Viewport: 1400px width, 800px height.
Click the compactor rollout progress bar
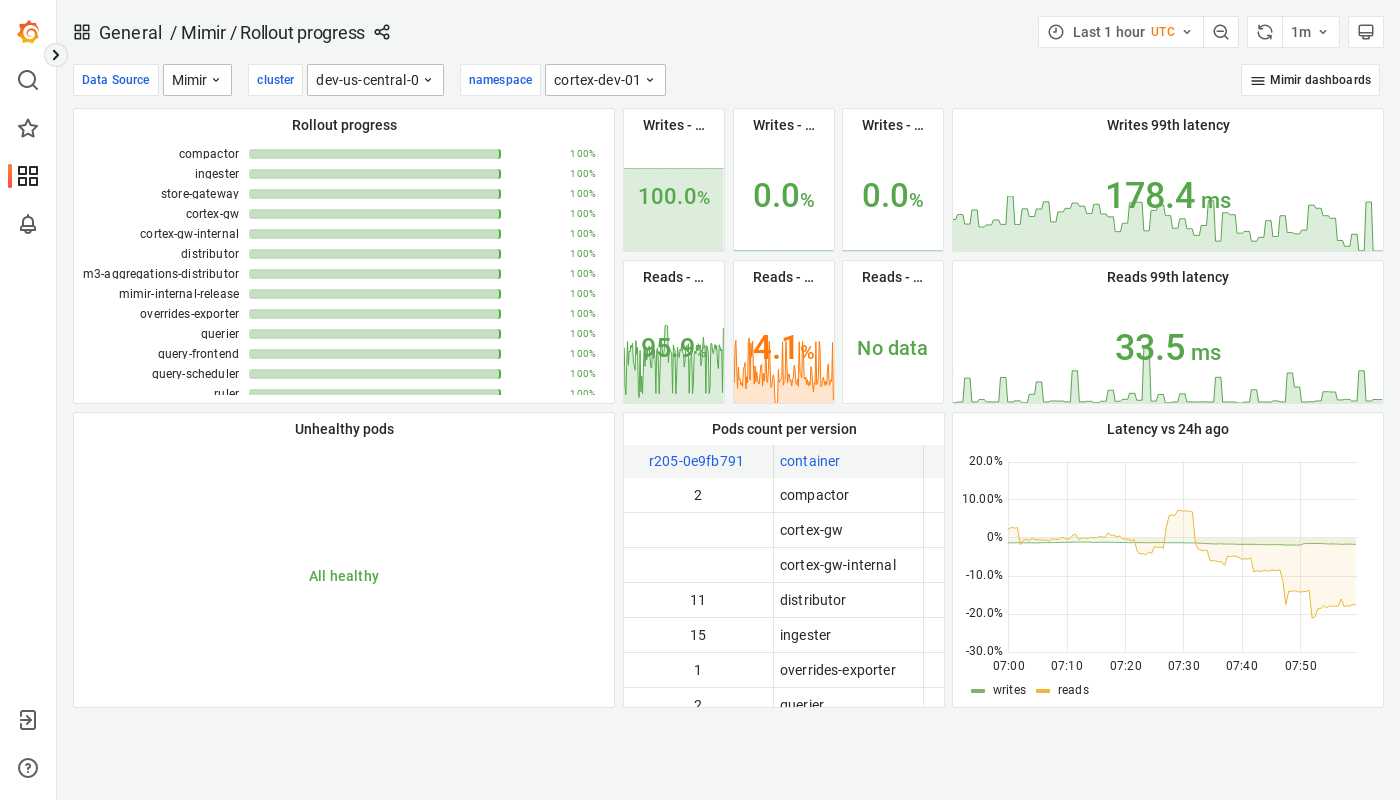[x=374, y=153]
